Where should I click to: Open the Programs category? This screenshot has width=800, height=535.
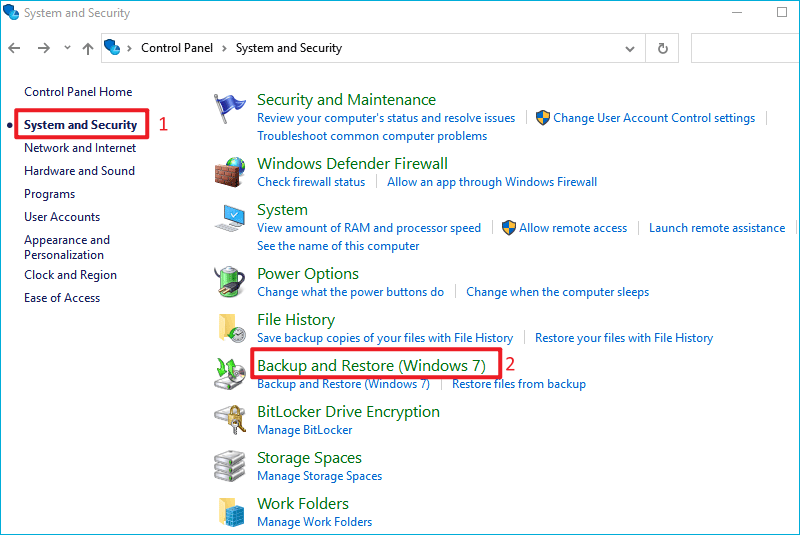click(49, 194)
